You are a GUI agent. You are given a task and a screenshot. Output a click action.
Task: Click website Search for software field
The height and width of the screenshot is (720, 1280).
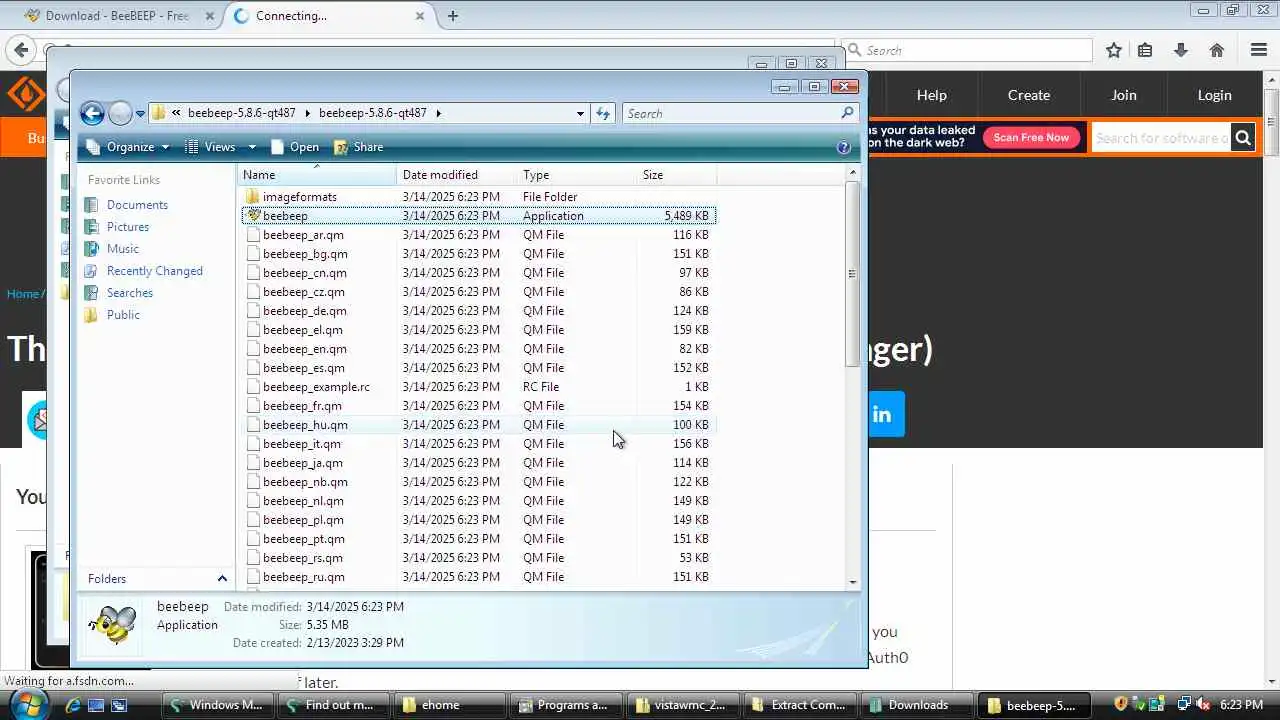[x=1160, y=137]
